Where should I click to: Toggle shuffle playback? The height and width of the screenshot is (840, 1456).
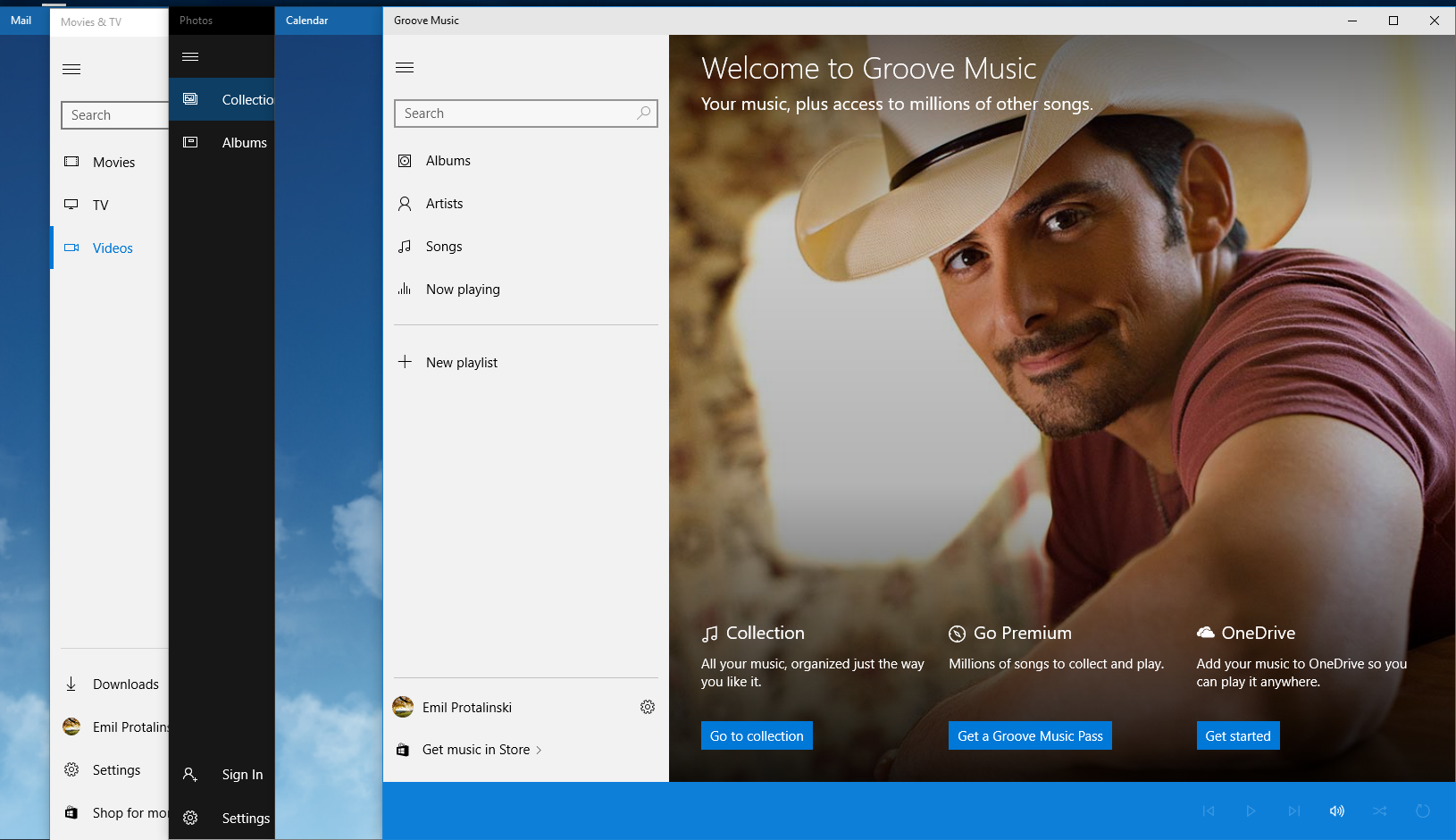[1380, 811]
